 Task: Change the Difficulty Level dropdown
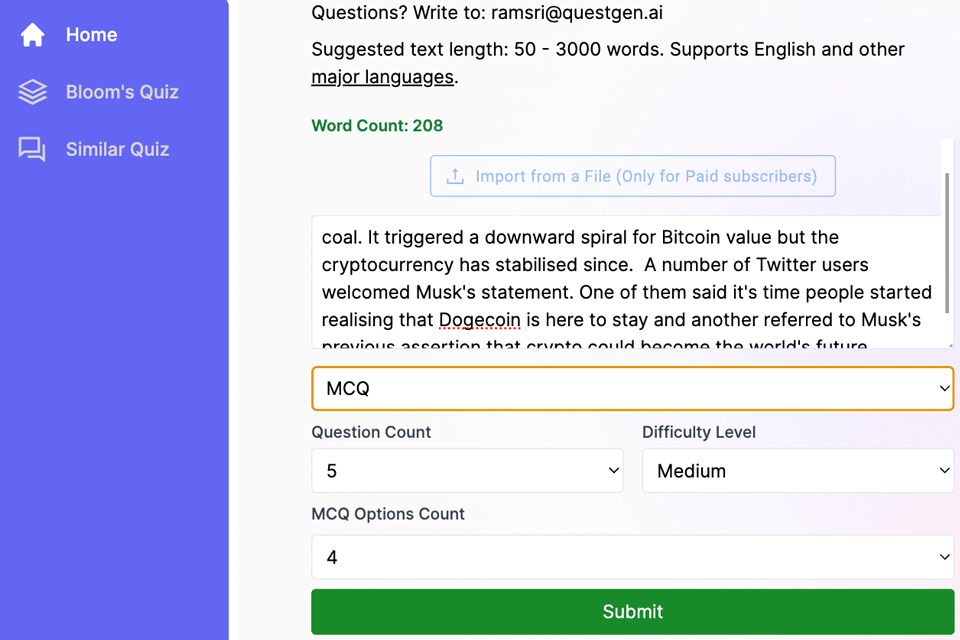click(x=797, y=471)
